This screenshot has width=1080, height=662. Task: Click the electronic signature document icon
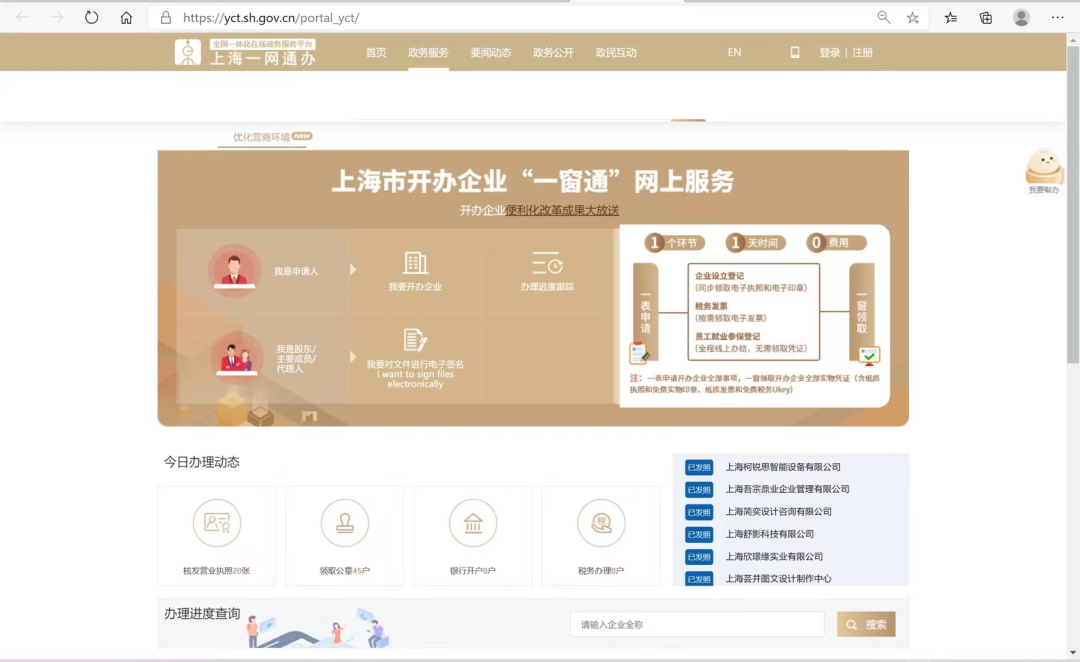coord(415,340)
